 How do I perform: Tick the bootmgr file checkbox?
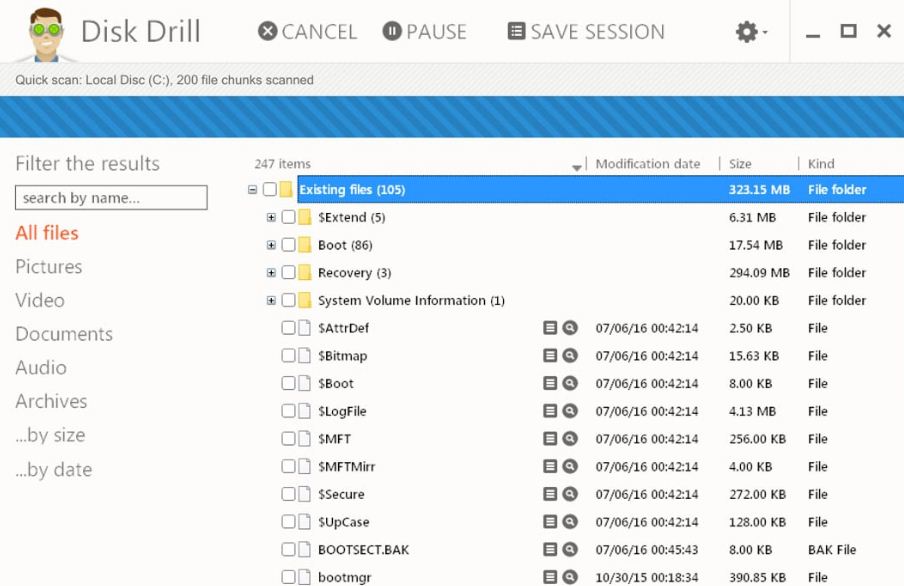click(288, 577)
